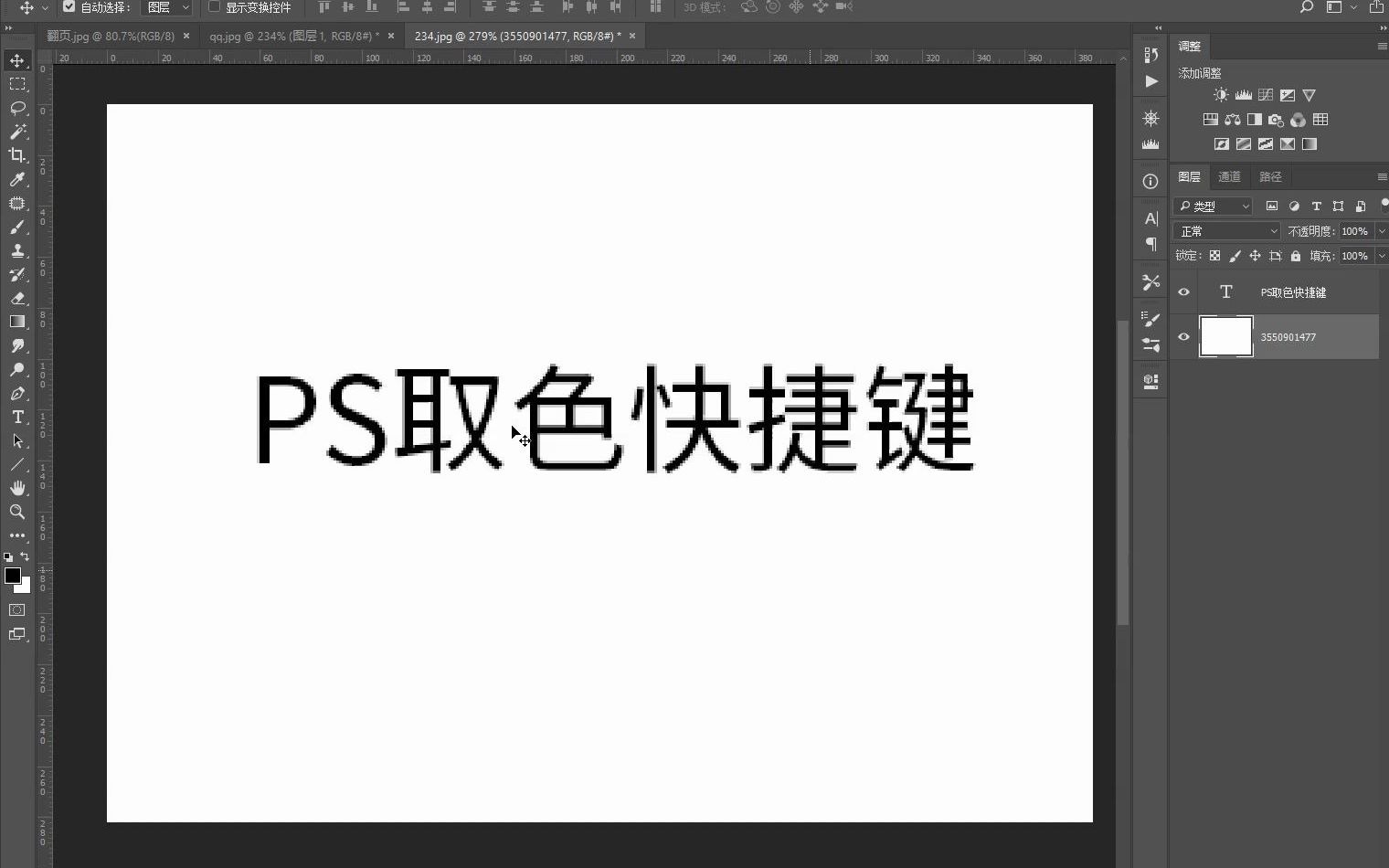Select the Lasso tool
1389x868 pixels.
click(17, 109)
